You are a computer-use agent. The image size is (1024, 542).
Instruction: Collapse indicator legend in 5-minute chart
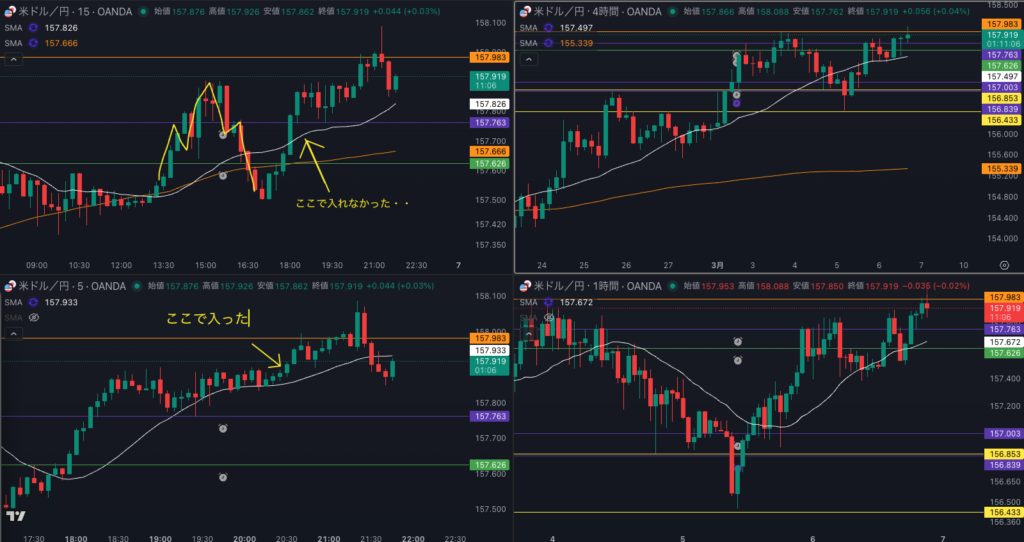14,333
